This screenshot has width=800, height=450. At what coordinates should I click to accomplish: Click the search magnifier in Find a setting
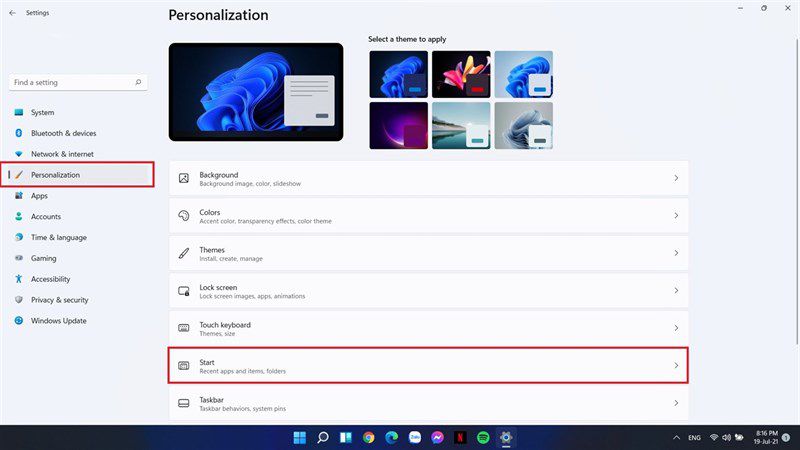(x=138, y=82)
